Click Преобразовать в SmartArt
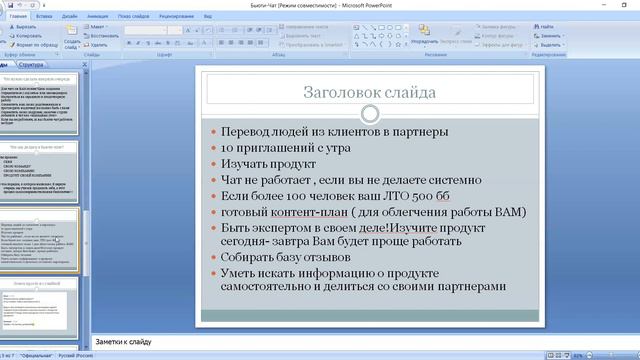Screen dimensions: 640x360 tap(312, 45)
